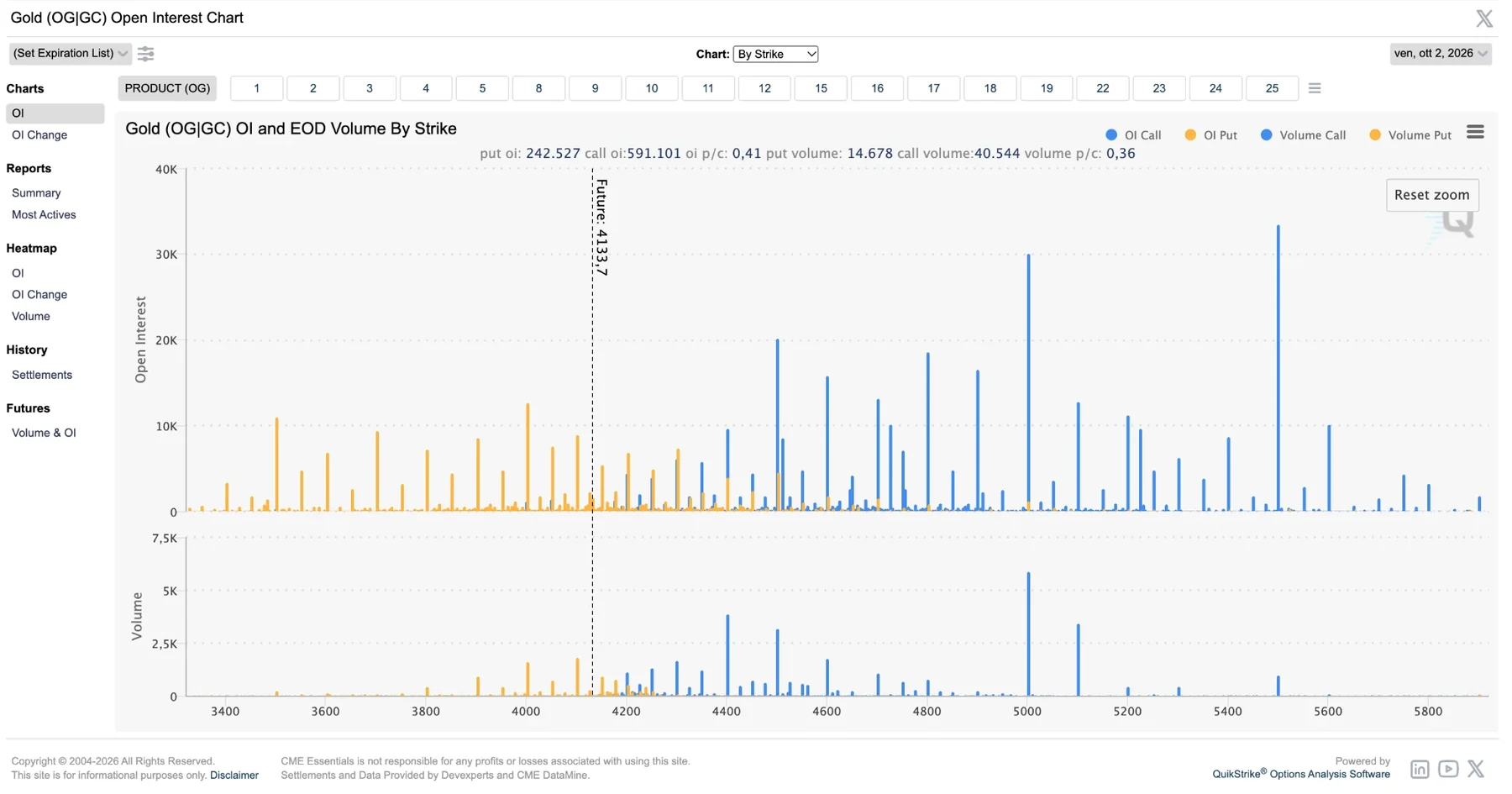Screen dimensions: 1512x794
Task: Select expiration tab 8
Action: point(538,88)
